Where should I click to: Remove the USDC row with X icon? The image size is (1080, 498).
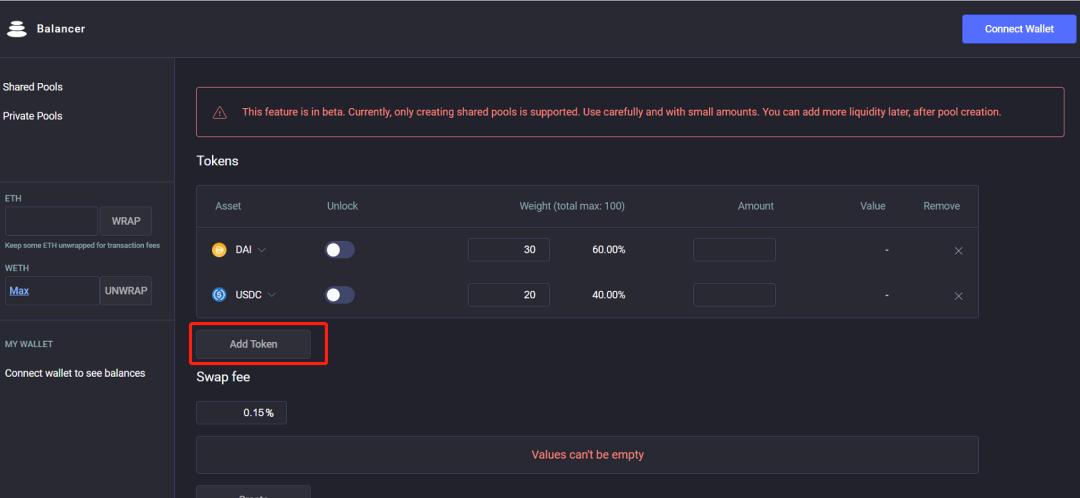tap(958, 295)
